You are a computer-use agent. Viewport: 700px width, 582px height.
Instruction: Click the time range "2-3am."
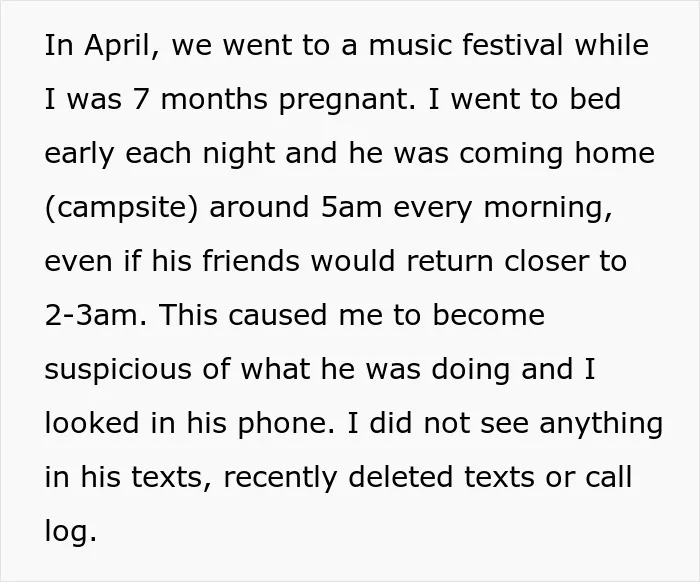(96, 315)
